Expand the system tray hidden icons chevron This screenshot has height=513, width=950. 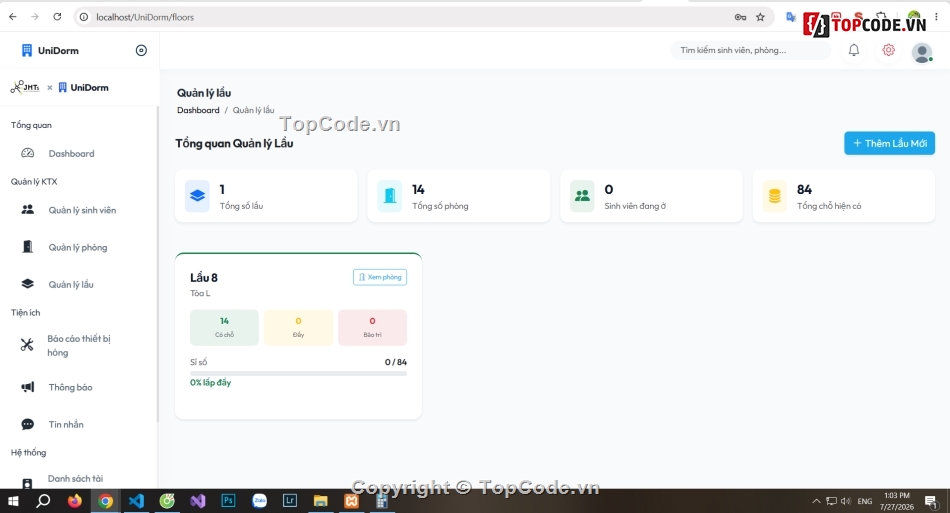(x=816, y=501)
